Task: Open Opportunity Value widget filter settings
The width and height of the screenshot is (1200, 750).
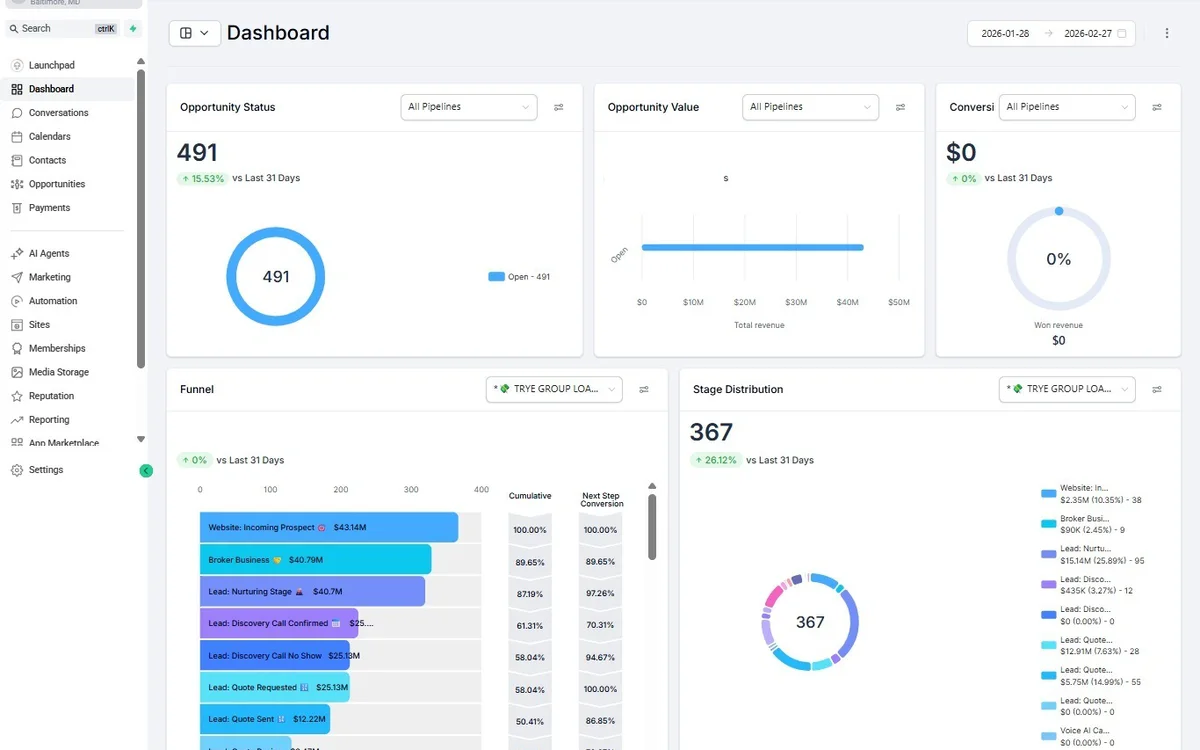Action: pos(900,107)
